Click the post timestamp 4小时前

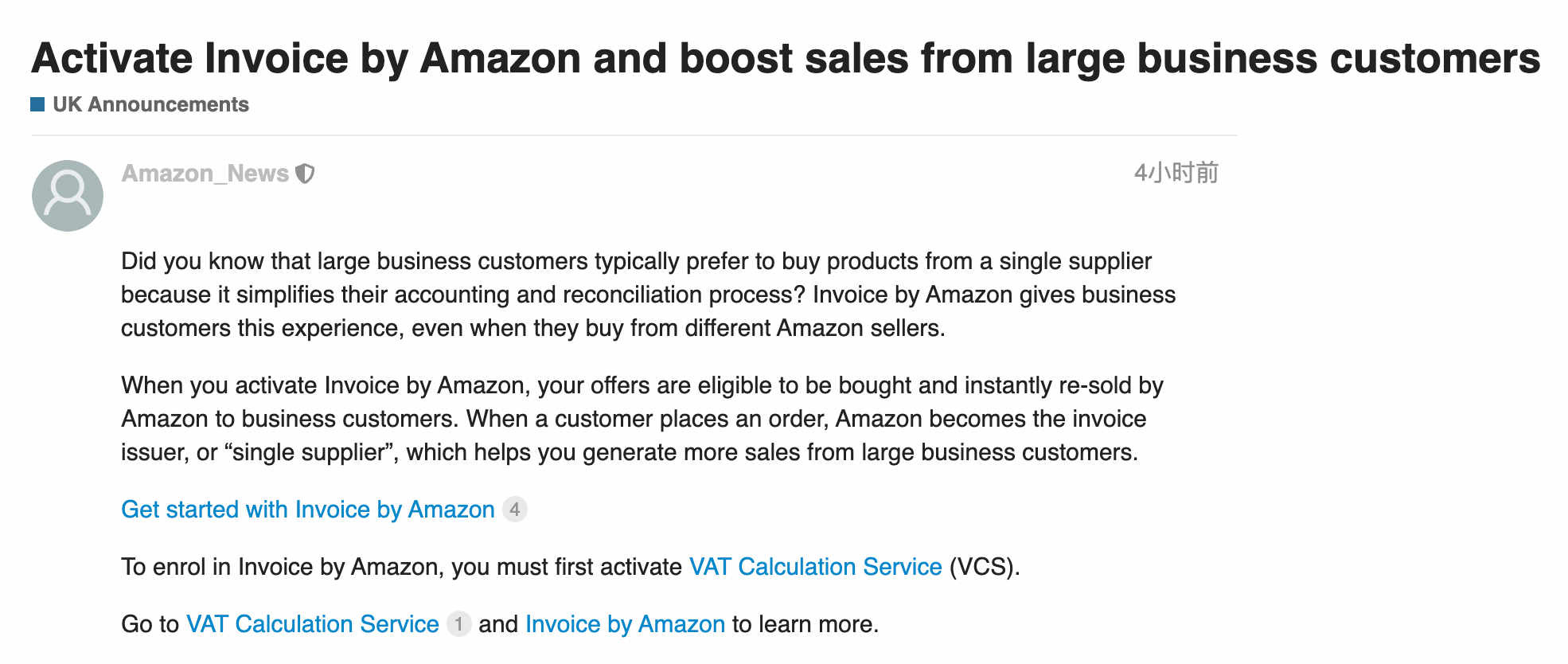(x=1176, y=173)
